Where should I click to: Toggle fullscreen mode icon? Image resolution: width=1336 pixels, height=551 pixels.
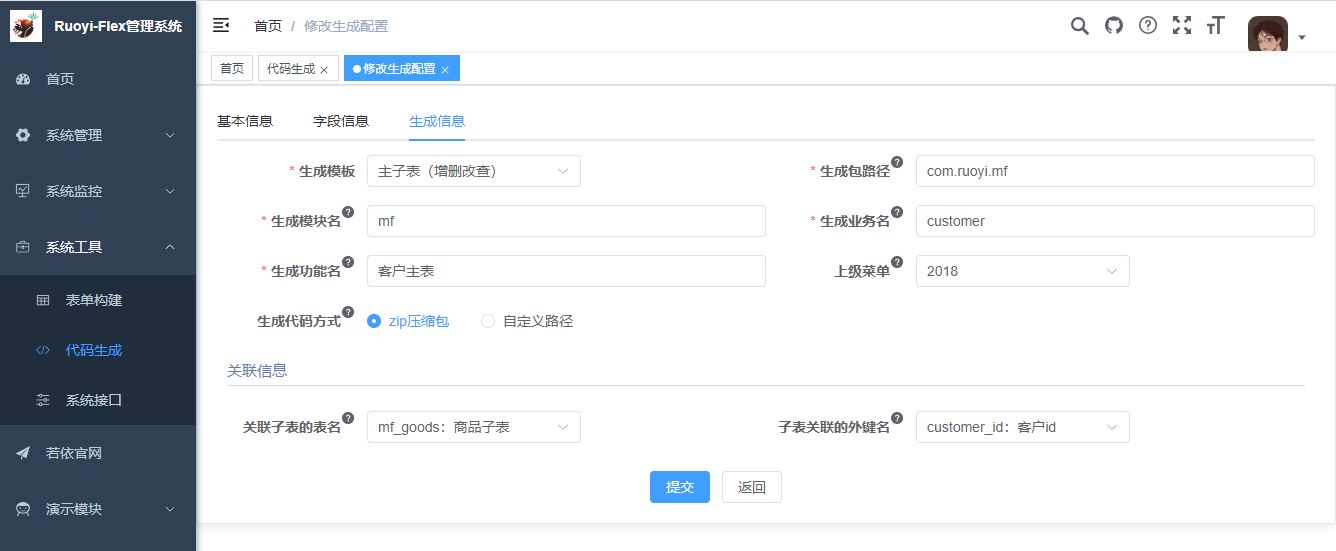pos(1182,26)
